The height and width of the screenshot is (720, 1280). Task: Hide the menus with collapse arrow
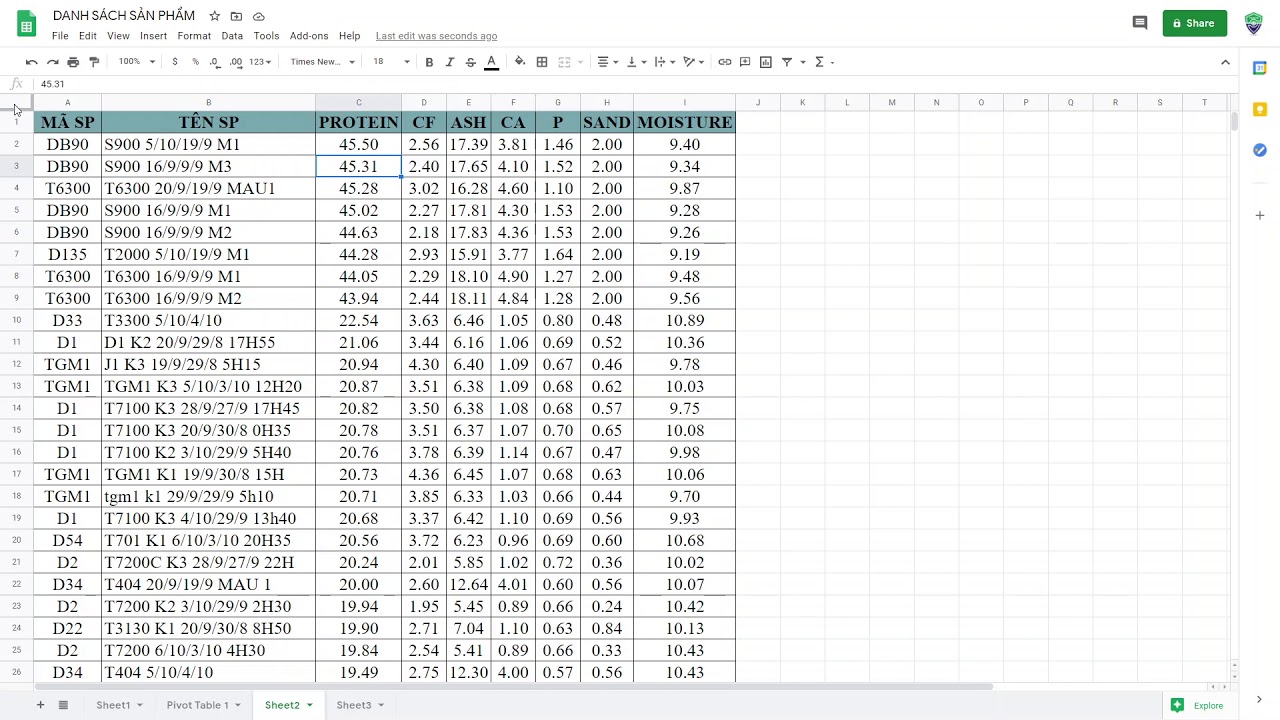(x=1225, y=62)
